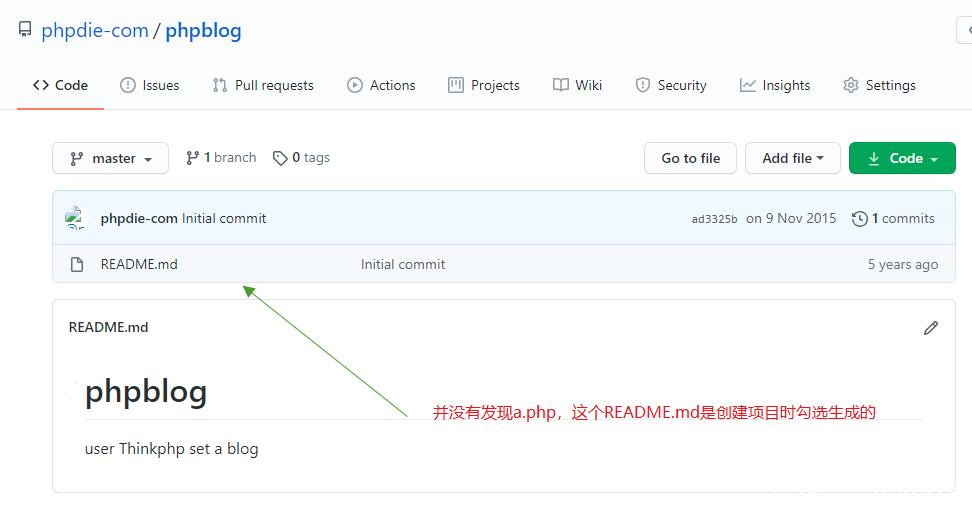
Task: Click the Issues circle icon
Action: 128,85
